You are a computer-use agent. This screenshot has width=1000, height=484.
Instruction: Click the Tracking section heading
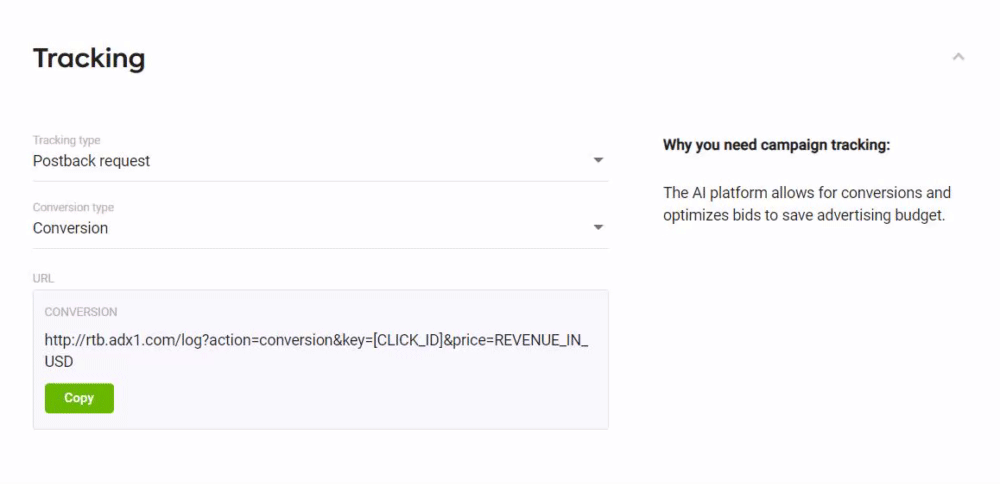tap(89, 59)
